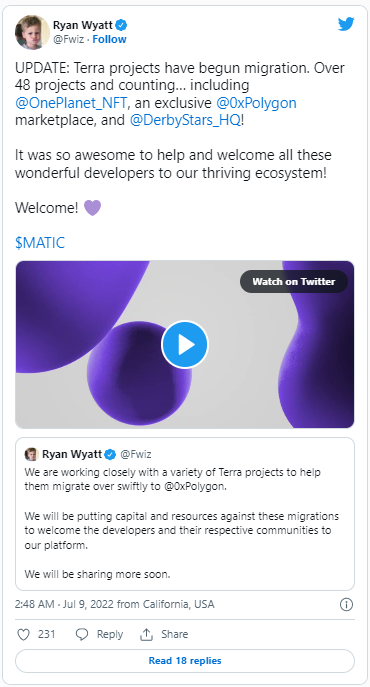
Task: Click the Share upload icon
Action: [146, 634]
